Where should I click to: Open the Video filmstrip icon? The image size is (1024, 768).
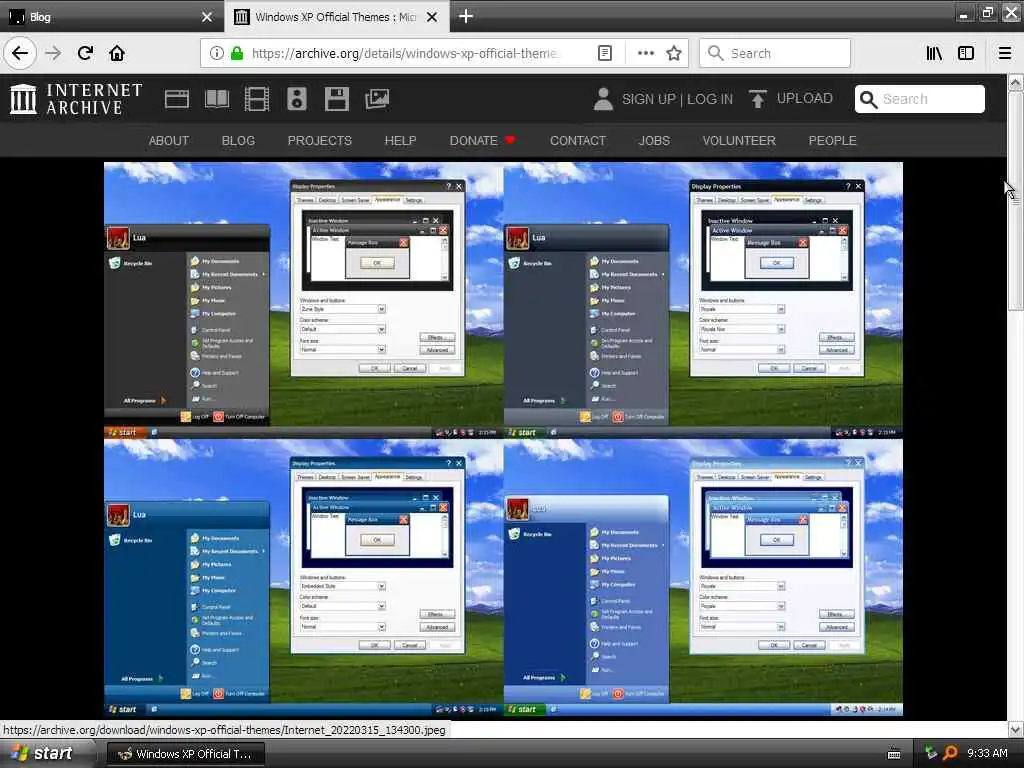[257, 99]
